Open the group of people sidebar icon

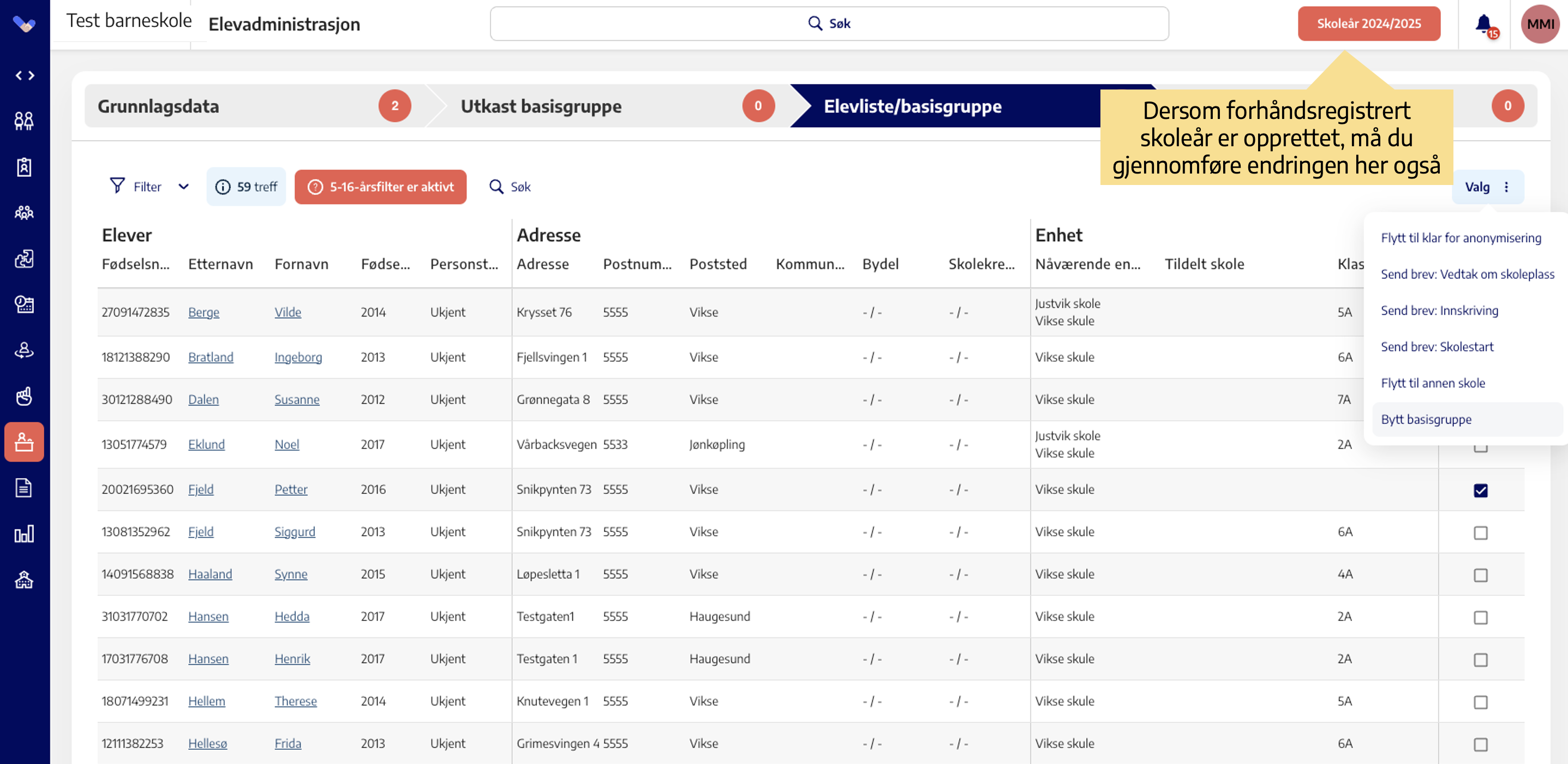pyautogui.click(x=25, y=212)
